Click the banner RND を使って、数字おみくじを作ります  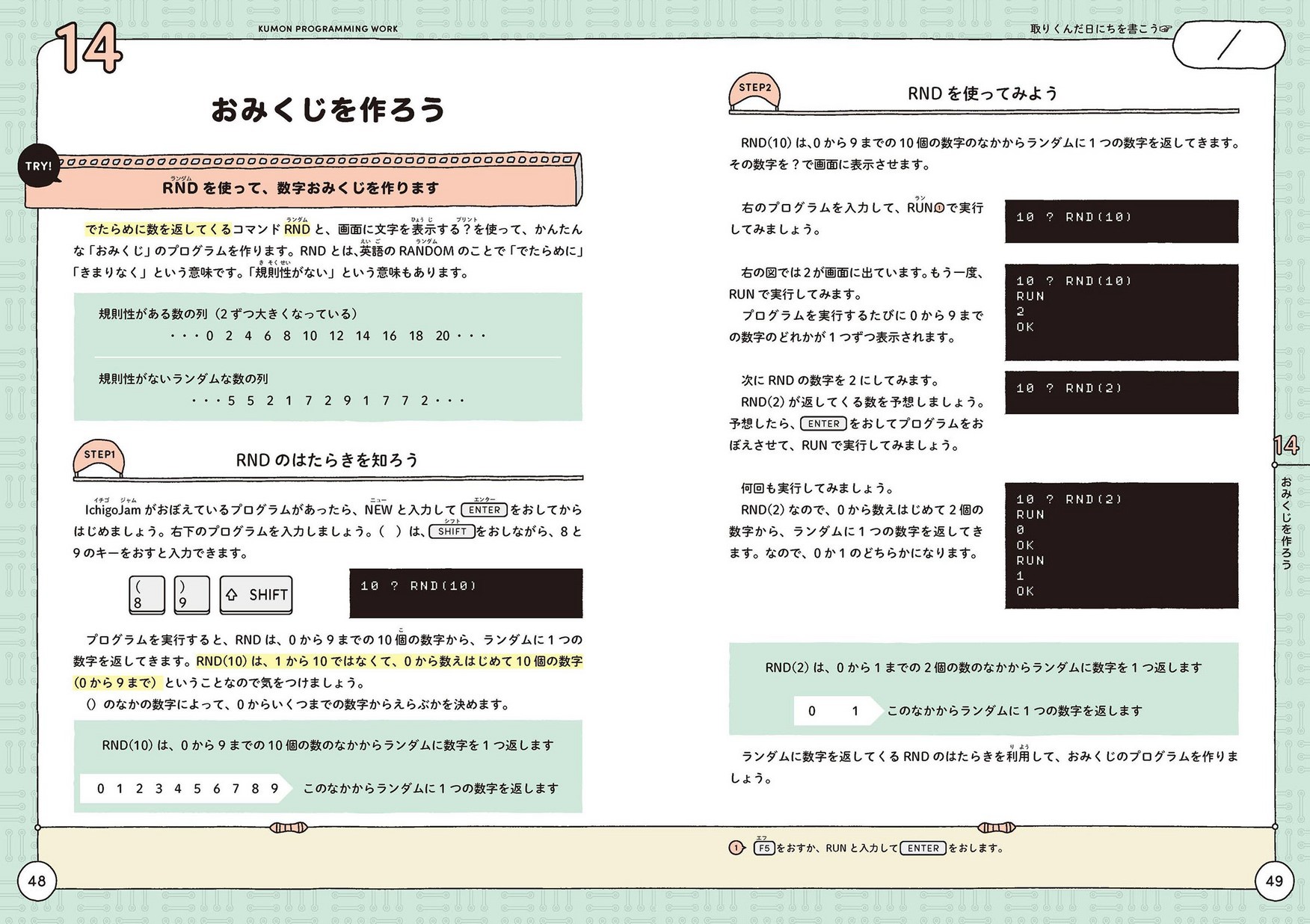[301, 188]
